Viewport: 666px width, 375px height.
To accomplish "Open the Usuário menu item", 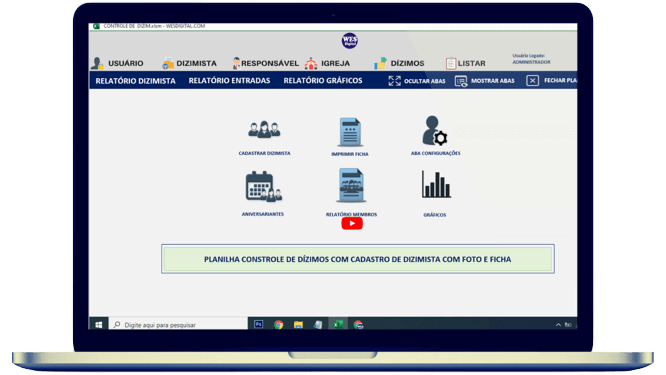I will click(117, 63).
